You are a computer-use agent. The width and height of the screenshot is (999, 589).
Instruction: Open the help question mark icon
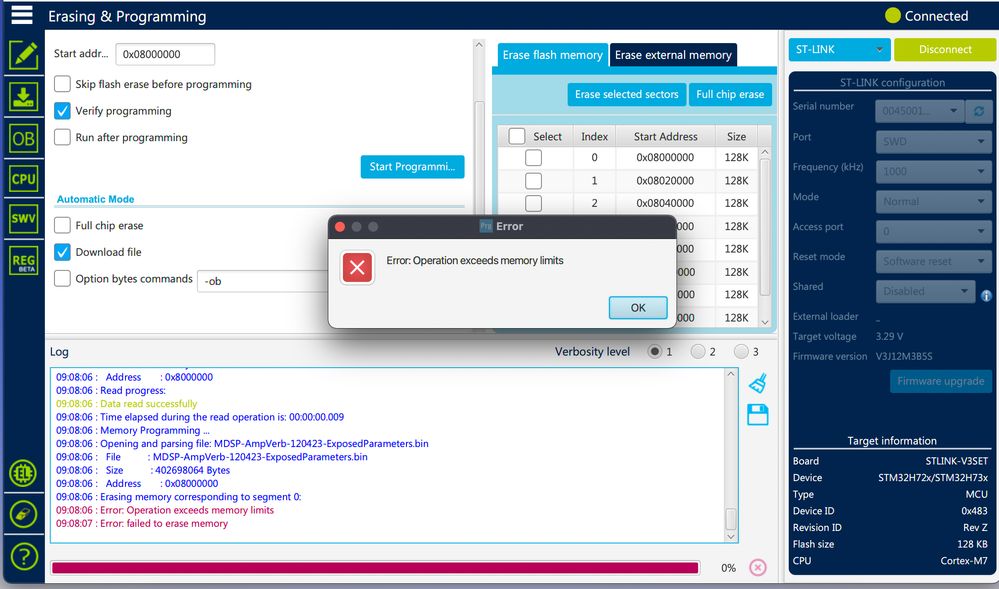[x=24, y=556]
